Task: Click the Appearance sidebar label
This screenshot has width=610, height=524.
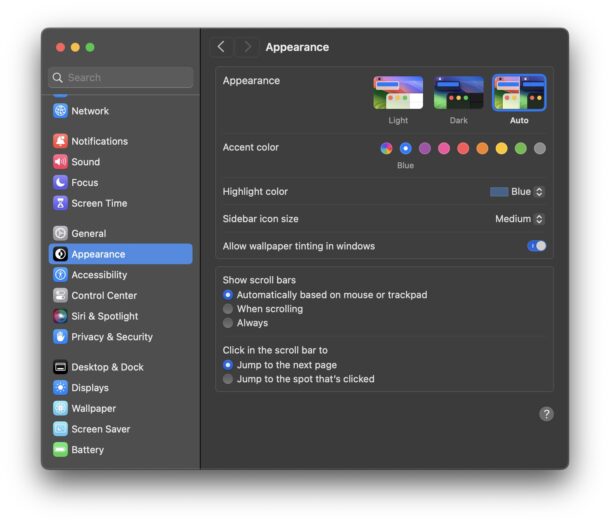Action: pos(98,254)
